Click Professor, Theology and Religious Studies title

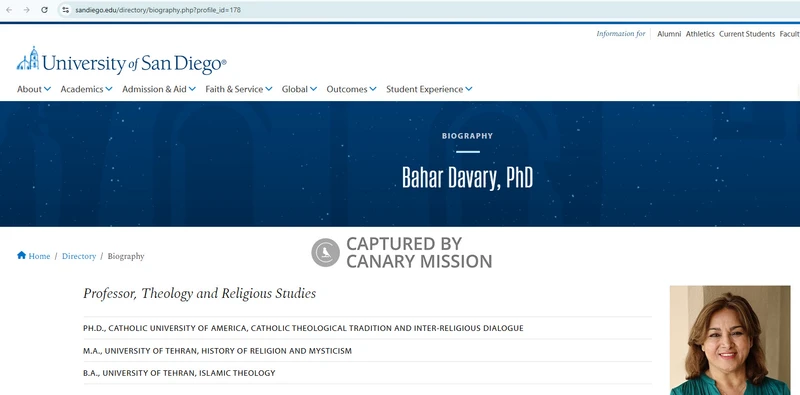pyautogui.click(x=199, y=293)
